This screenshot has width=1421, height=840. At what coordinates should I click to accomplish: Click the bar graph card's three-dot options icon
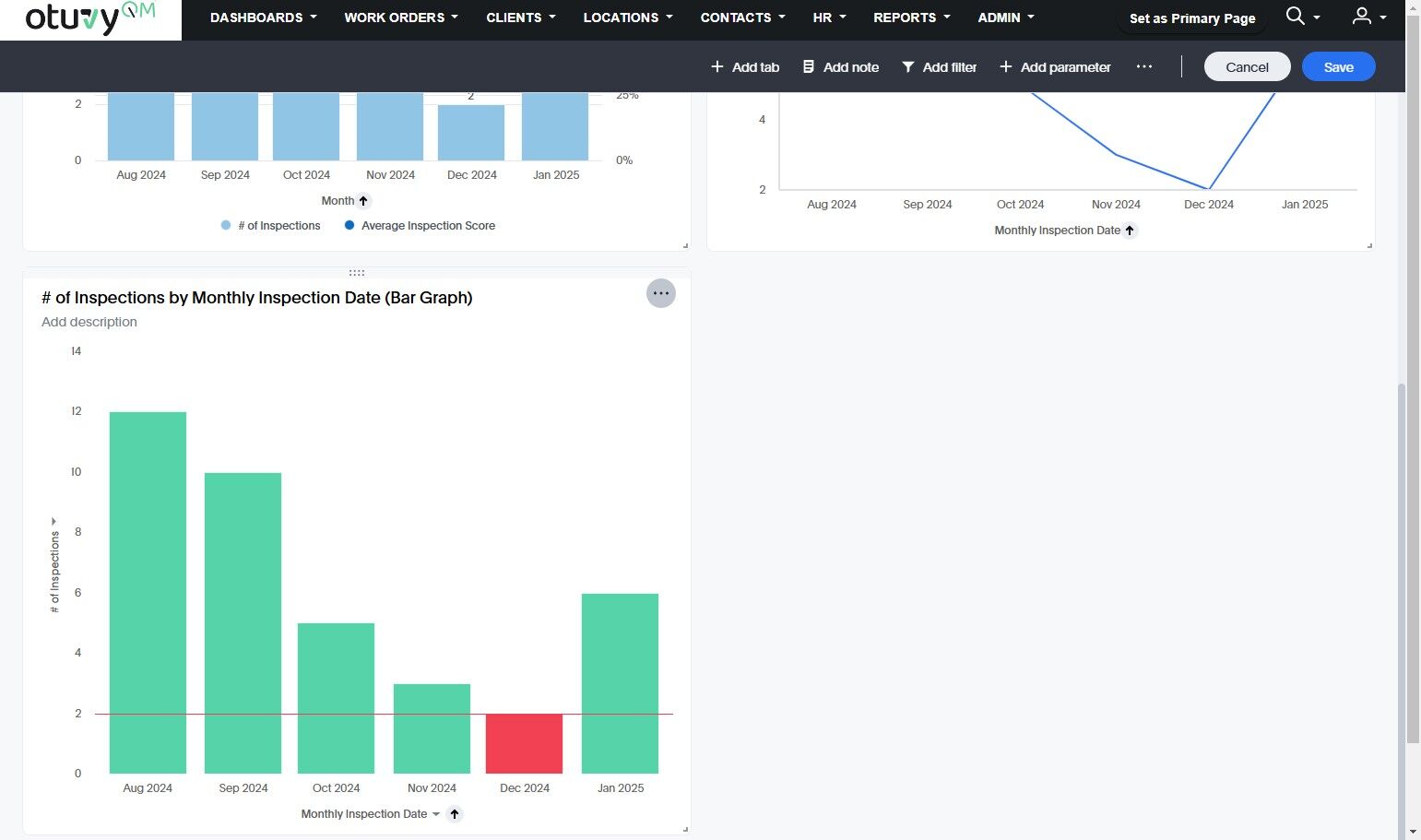click(x=660, y=293)
